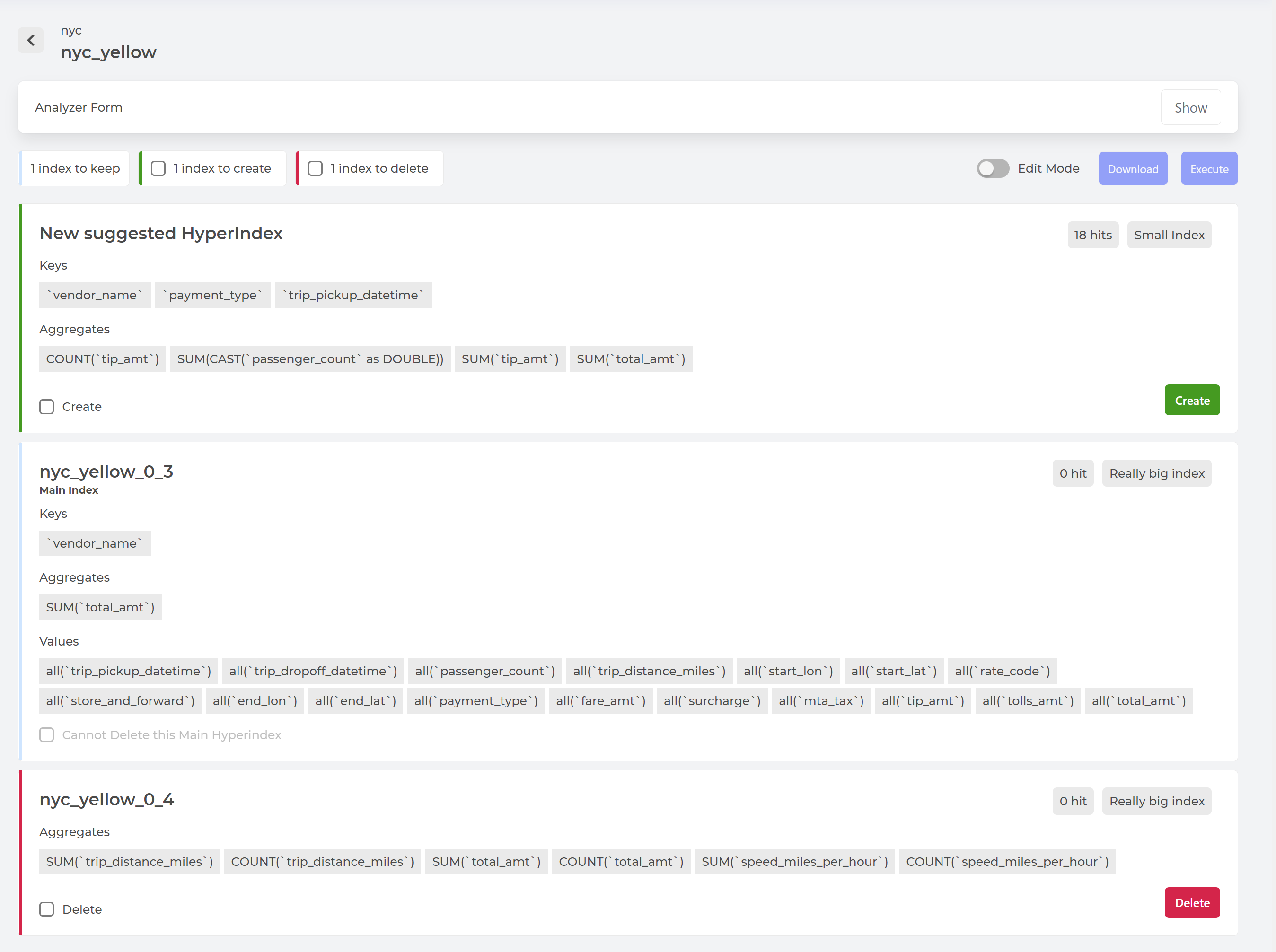Click the `trip_pickup_datetime` key chip
1276x952 pixels.
353,295
